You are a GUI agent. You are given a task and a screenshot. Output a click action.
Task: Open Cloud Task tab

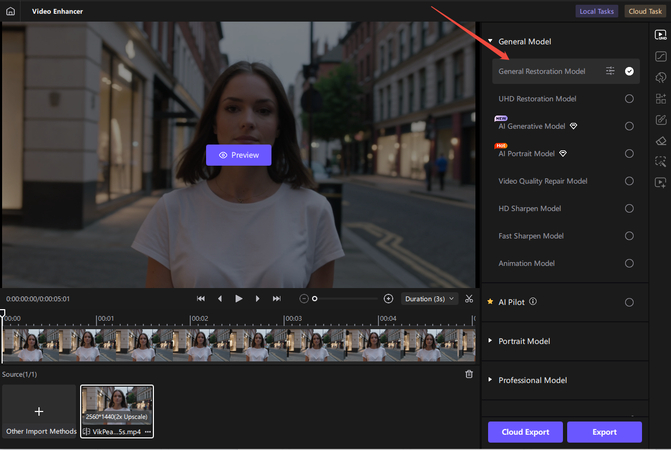[645, 11]
